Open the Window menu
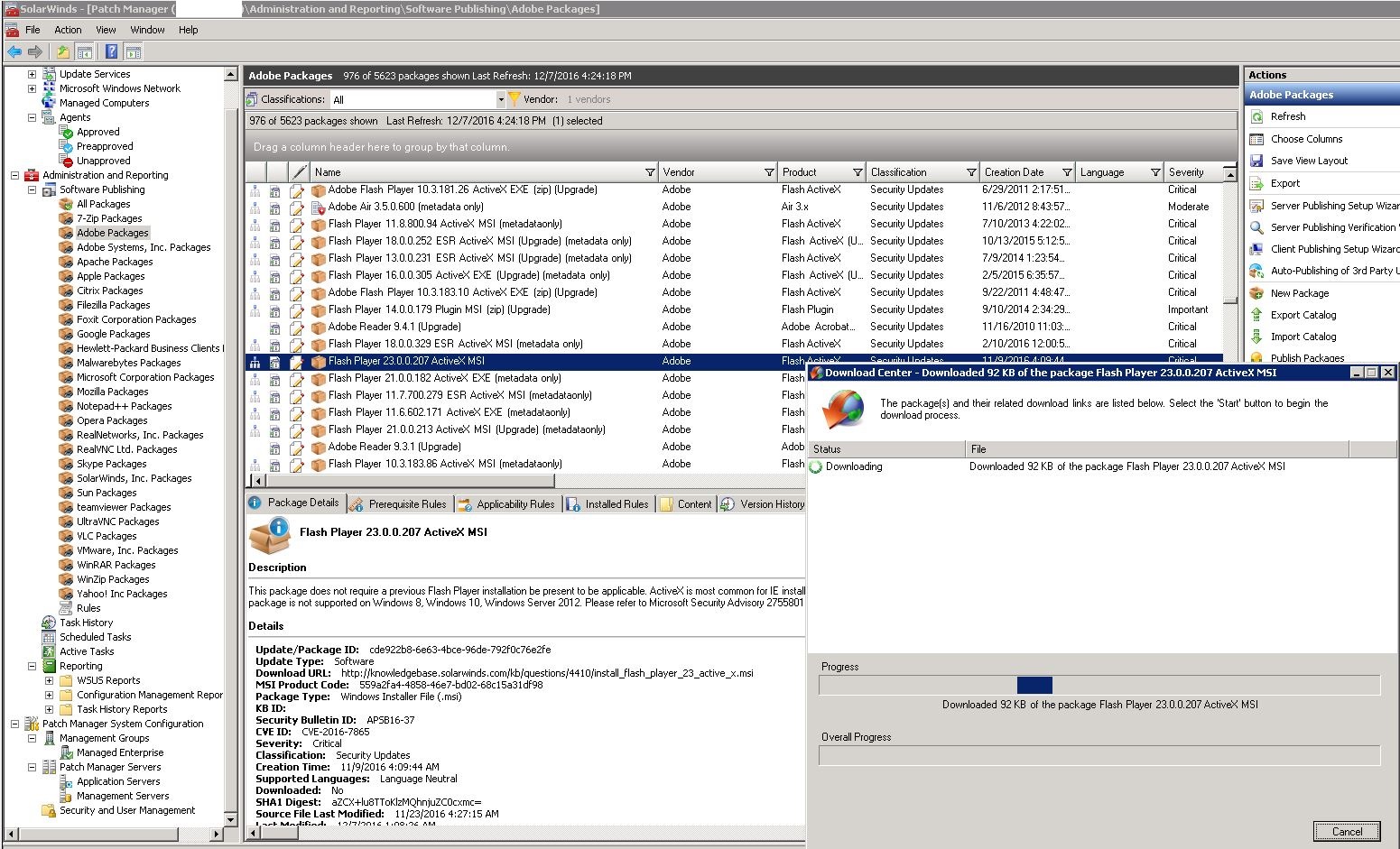 click(147, 30)
